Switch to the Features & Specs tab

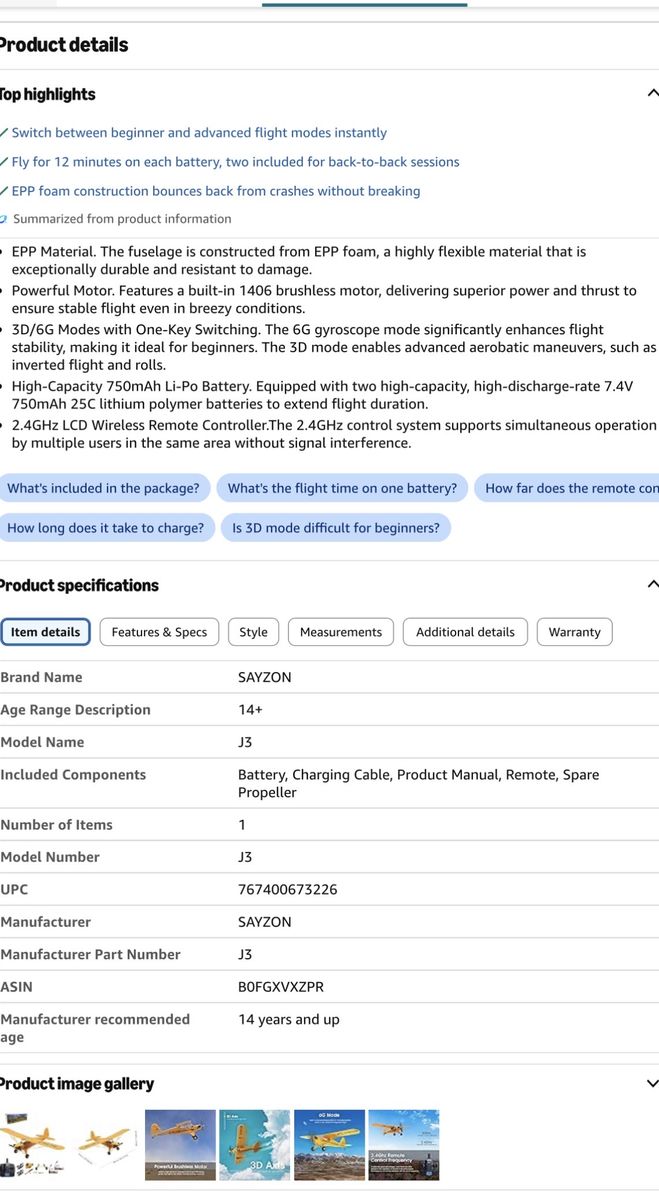pos(159,632)
